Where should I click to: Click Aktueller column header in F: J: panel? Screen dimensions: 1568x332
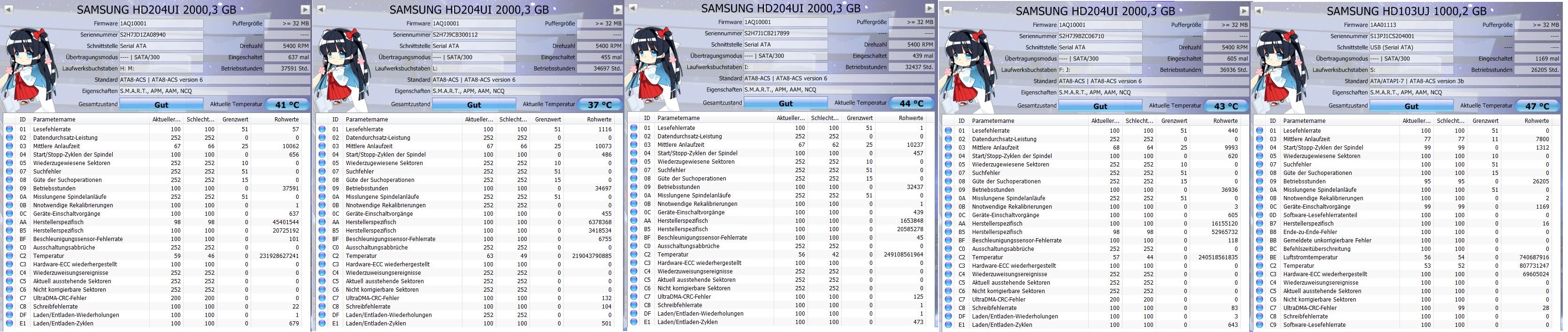(x=1105, y=121)
